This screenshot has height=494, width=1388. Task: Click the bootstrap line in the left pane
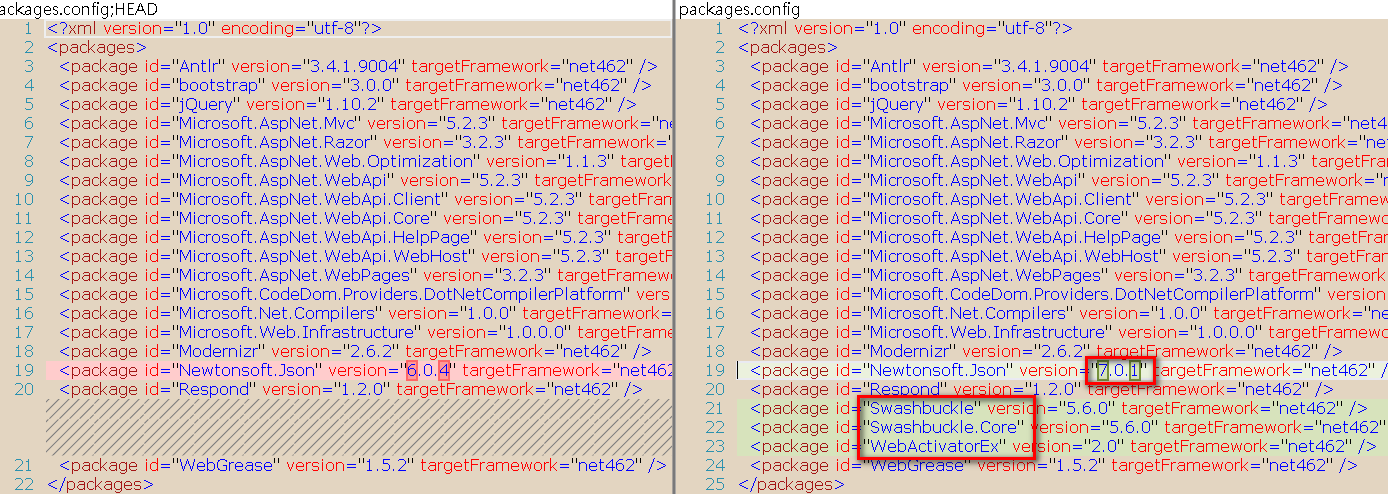(354, 86)
